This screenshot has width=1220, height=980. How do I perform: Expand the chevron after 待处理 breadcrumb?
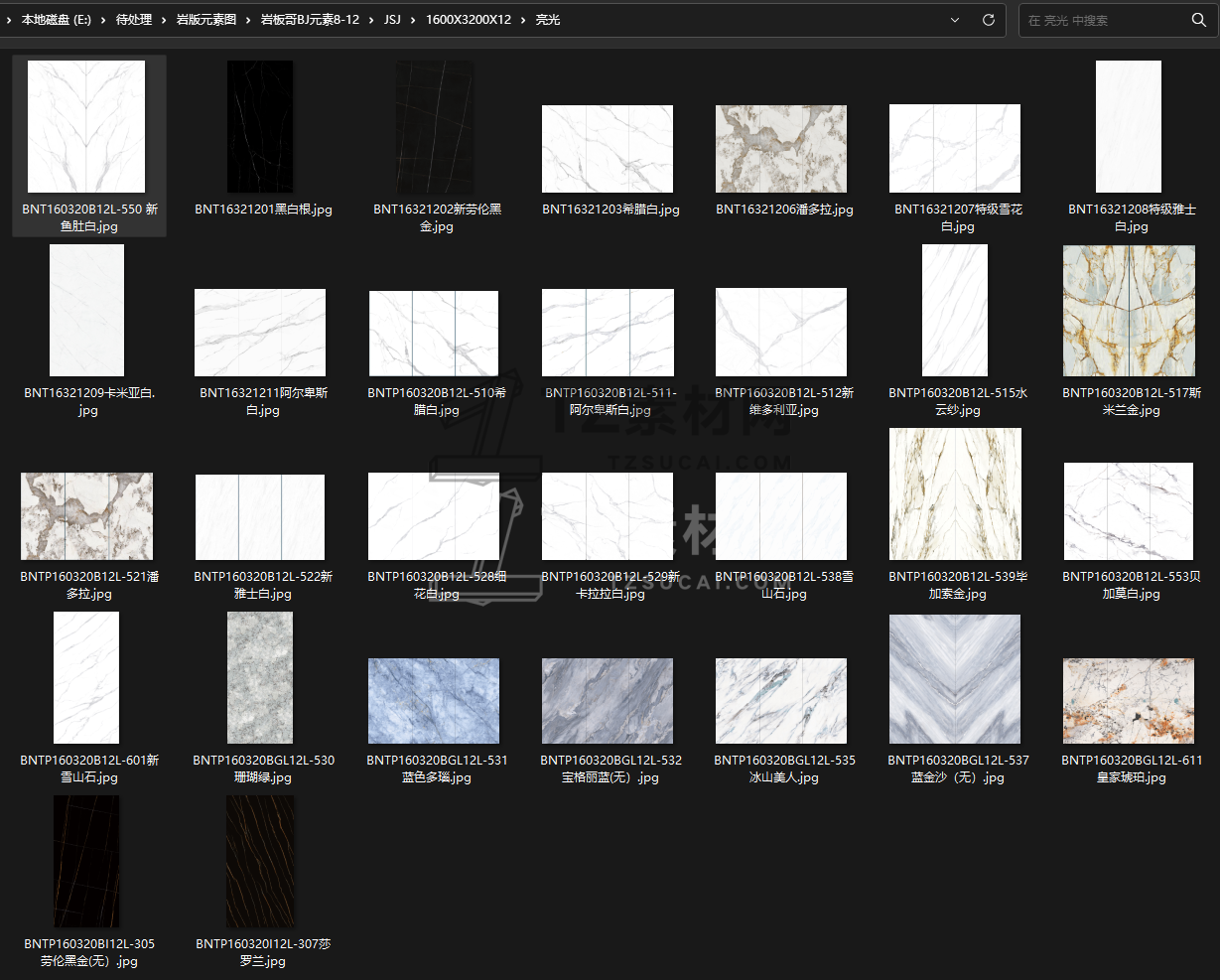pyautogui.click(x=164, y=20)
